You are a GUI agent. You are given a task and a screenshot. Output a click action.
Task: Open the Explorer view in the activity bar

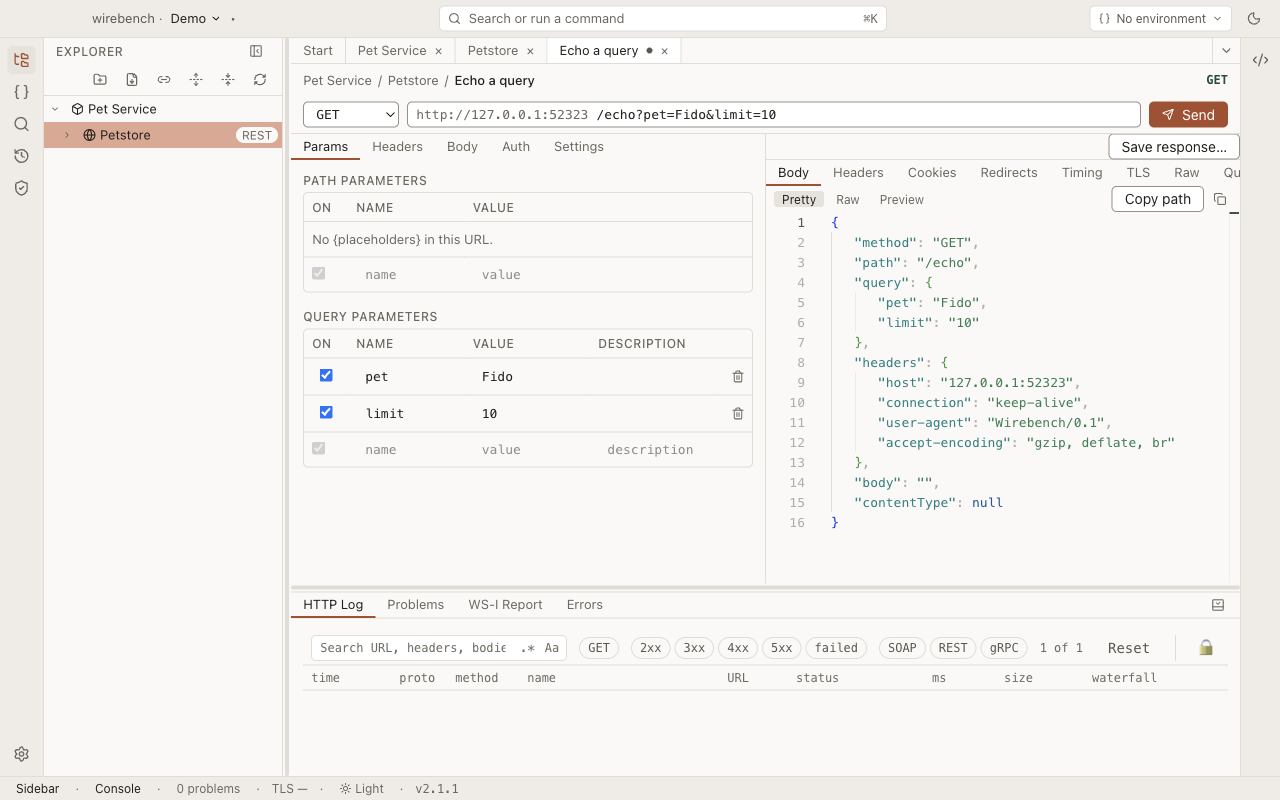coord(21,60)
